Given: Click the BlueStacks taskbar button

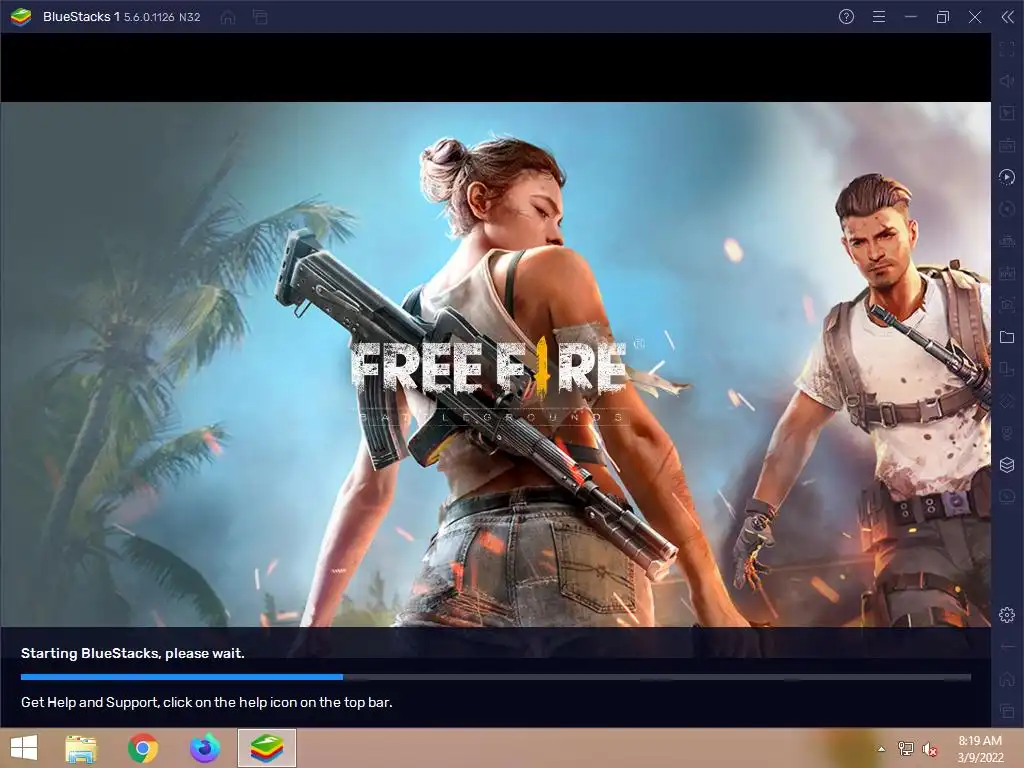Looking at the screenshot, I should click(266, 748).
